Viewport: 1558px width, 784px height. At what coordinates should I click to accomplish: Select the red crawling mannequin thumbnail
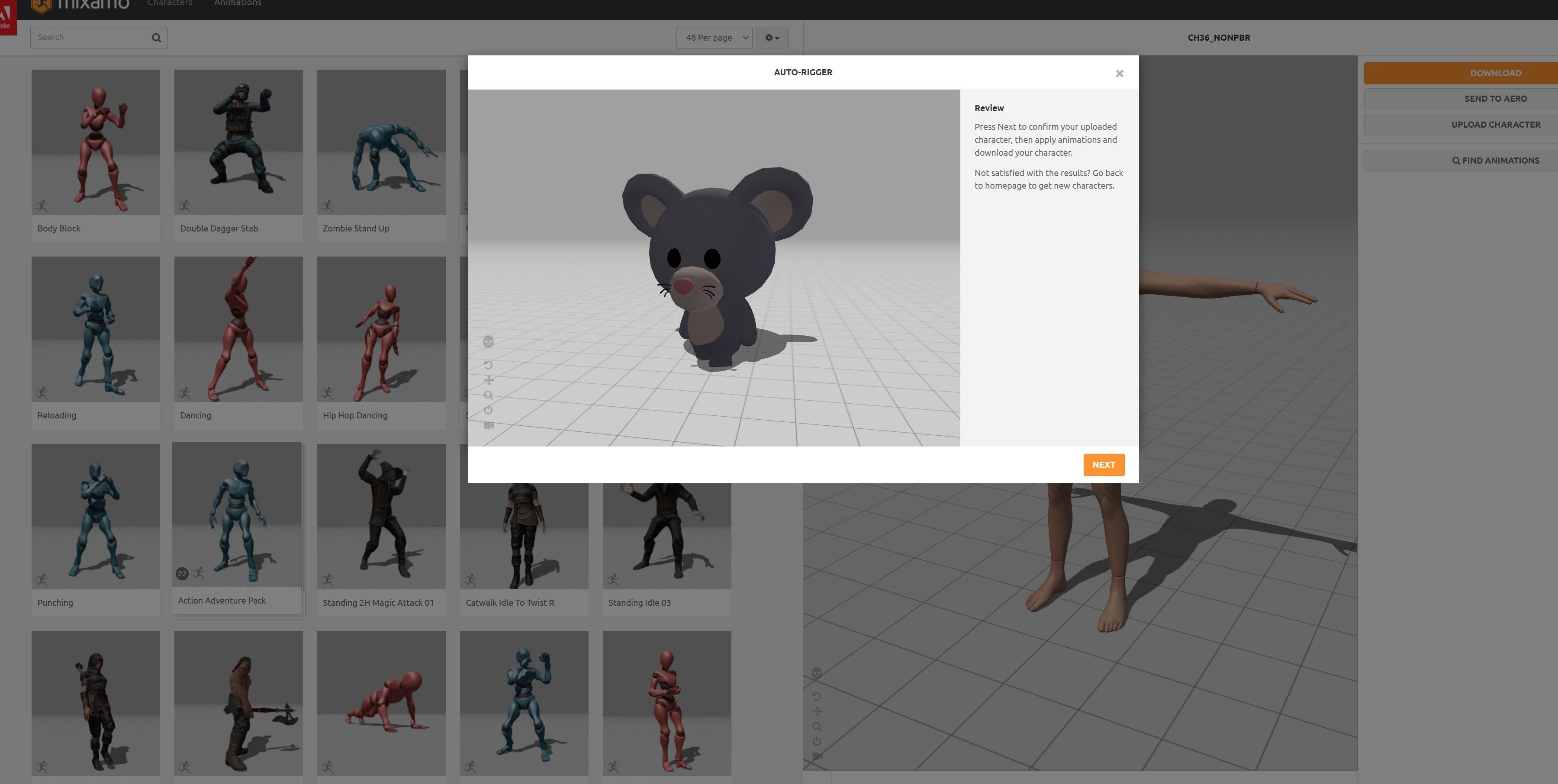pyautogui.click(x=381, y=704)
